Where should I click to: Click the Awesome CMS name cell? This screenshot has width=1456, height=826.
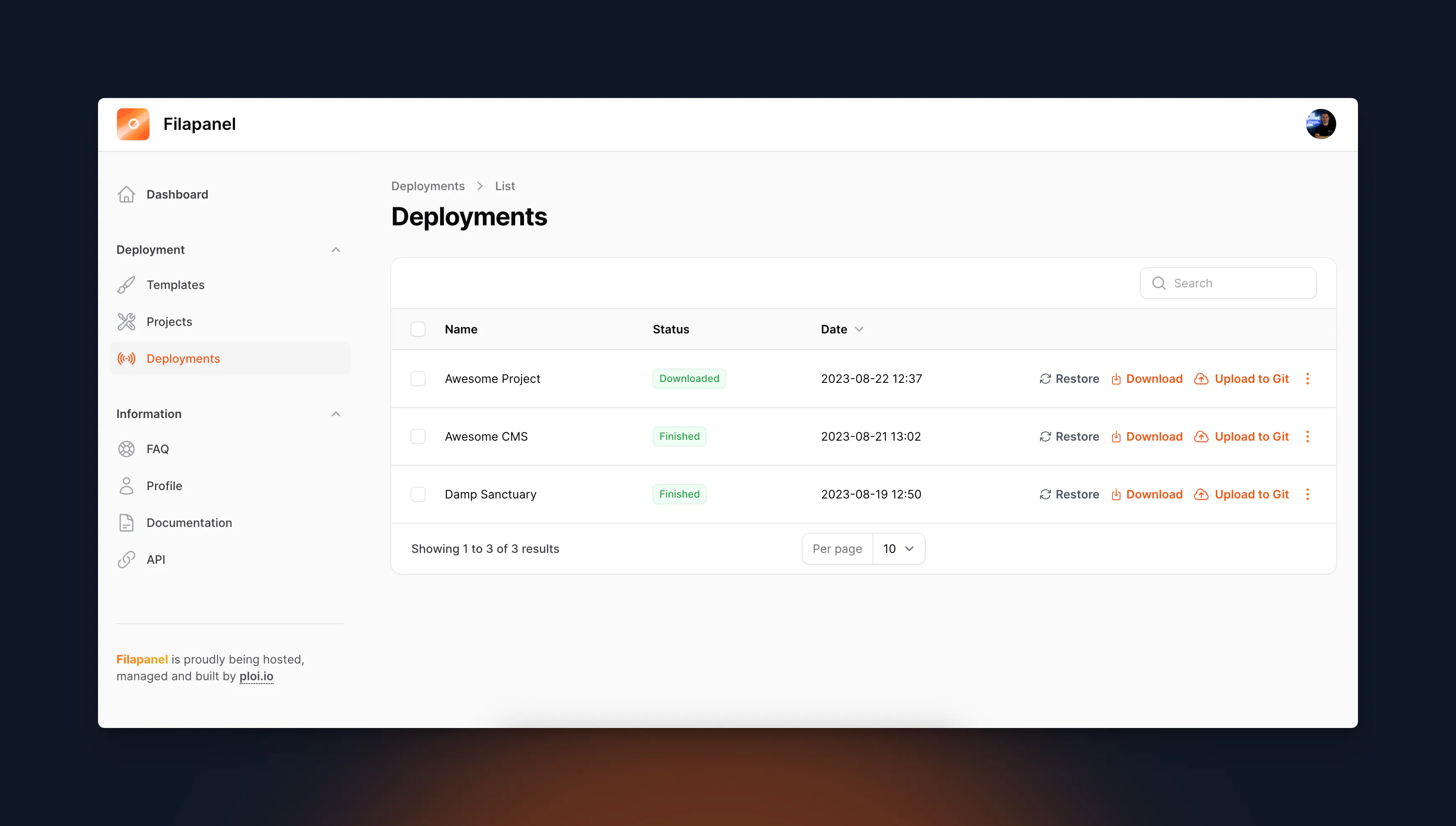point(486,437)
